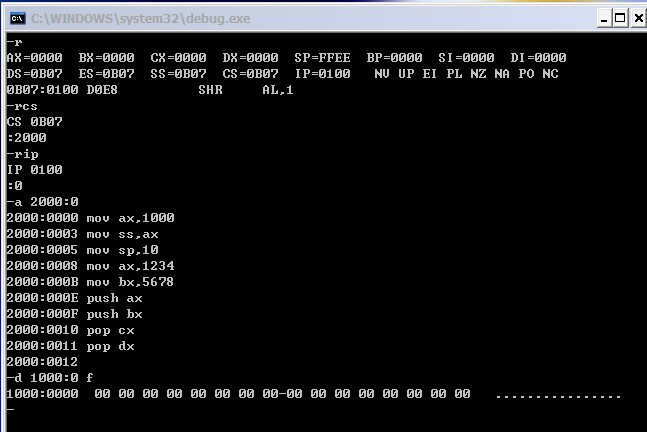Image resolution: width=647 pixels, height=432 pixels.
Task: Click the dump address 1000:0000
Action: coord(43,394)
